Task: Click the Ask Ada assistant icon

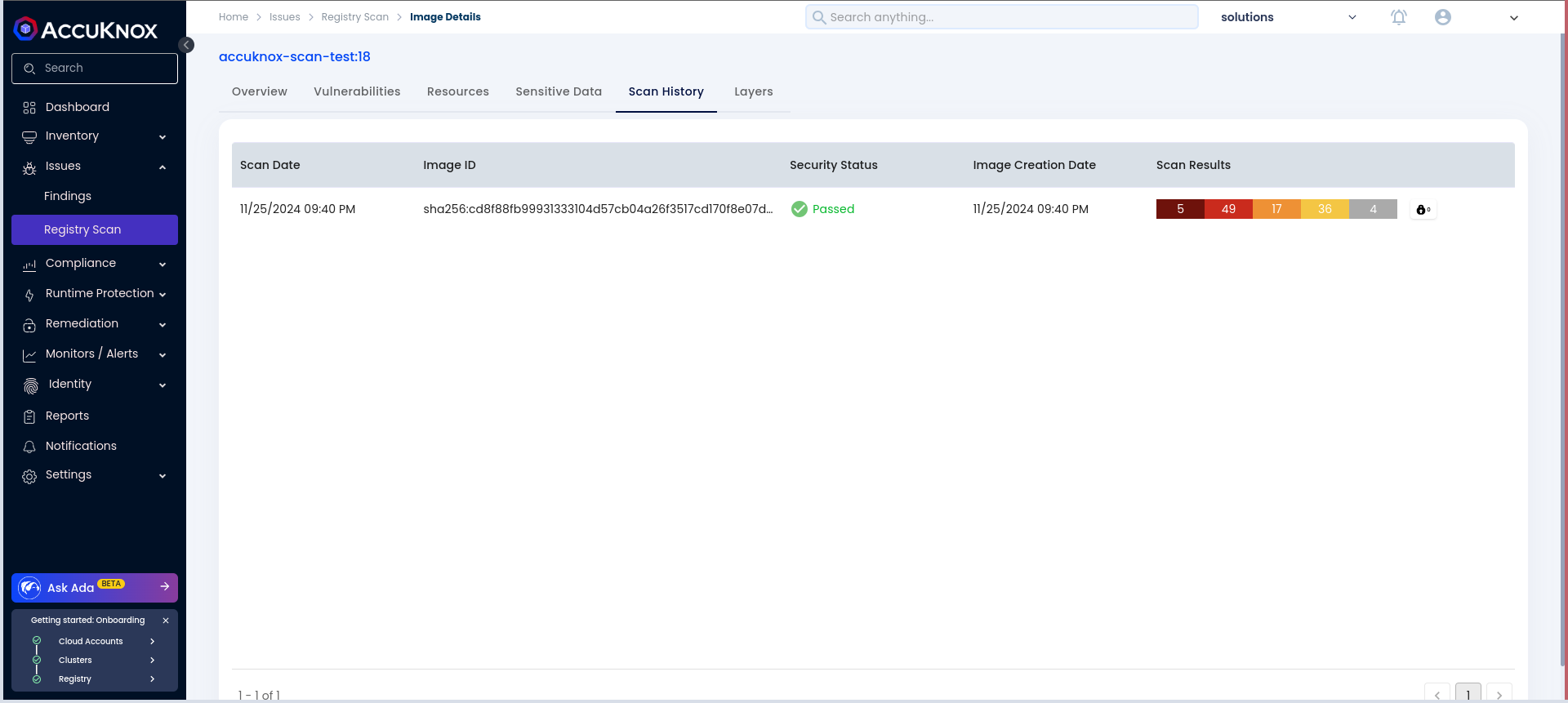Action: coord(30,588)
